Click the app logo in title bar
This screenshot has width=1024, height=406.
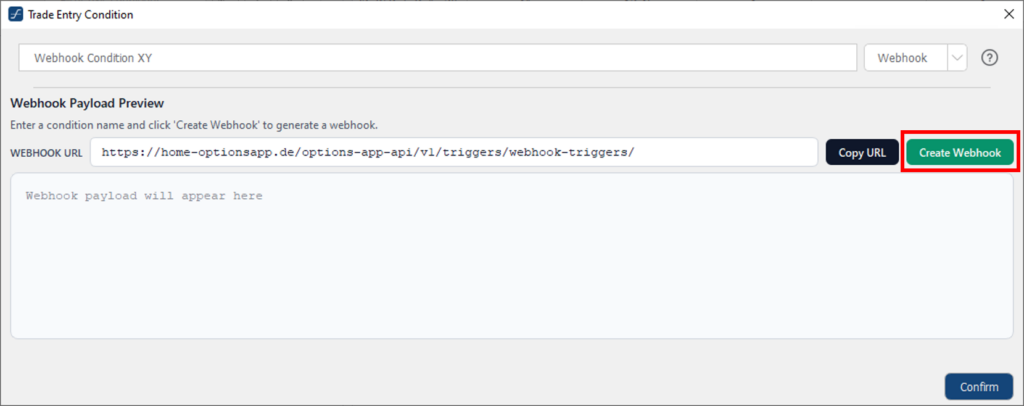15,15
